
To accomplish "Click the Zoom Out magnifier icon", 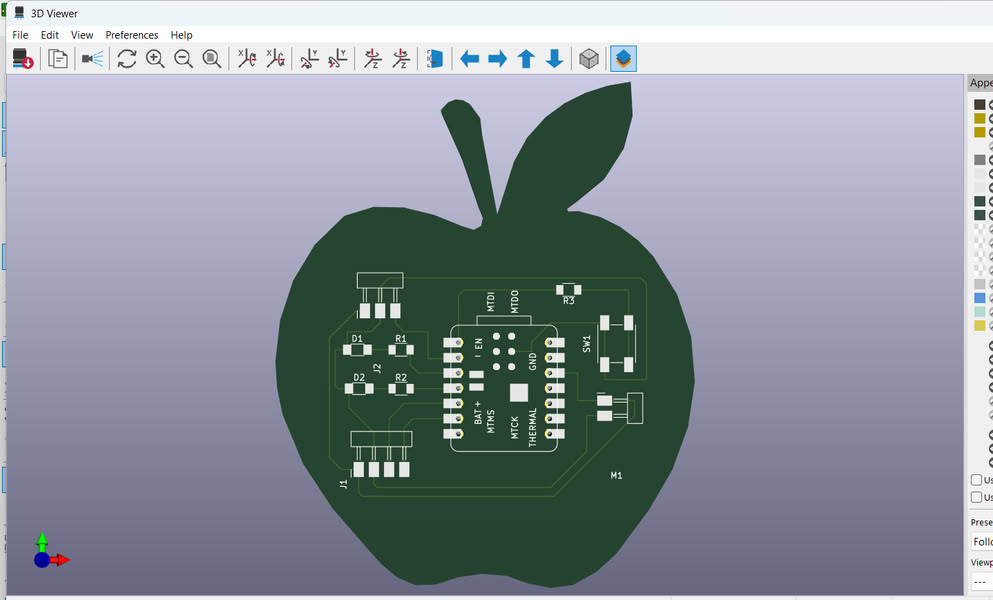I will click(x=184, y=59).
